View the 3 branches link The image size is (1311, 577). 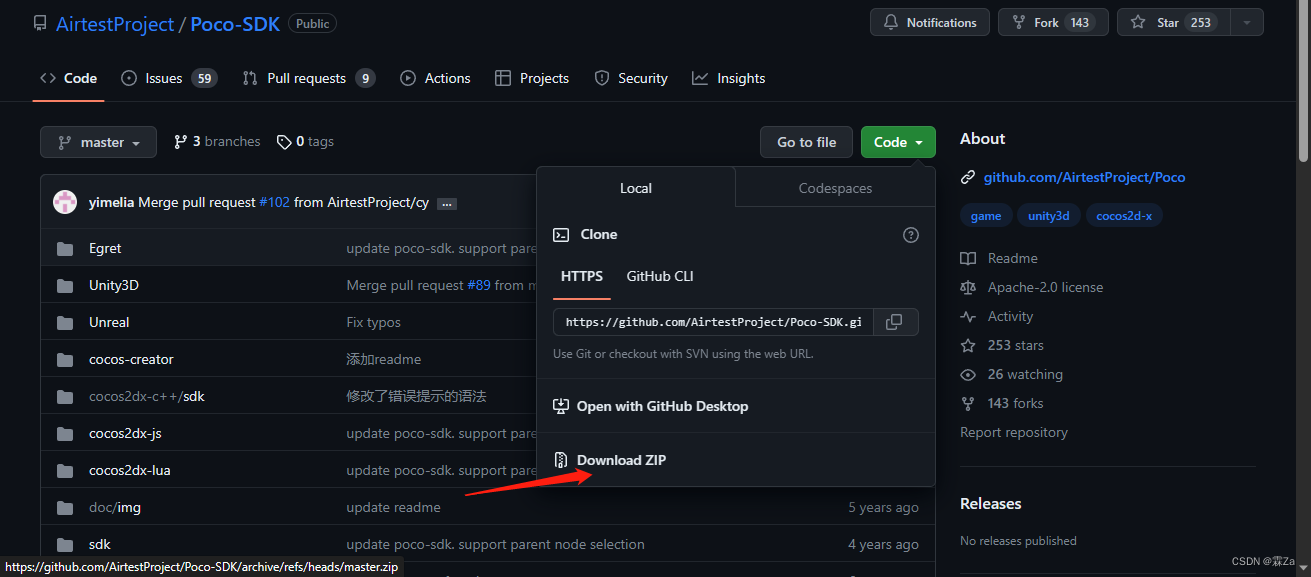point(217,142)
